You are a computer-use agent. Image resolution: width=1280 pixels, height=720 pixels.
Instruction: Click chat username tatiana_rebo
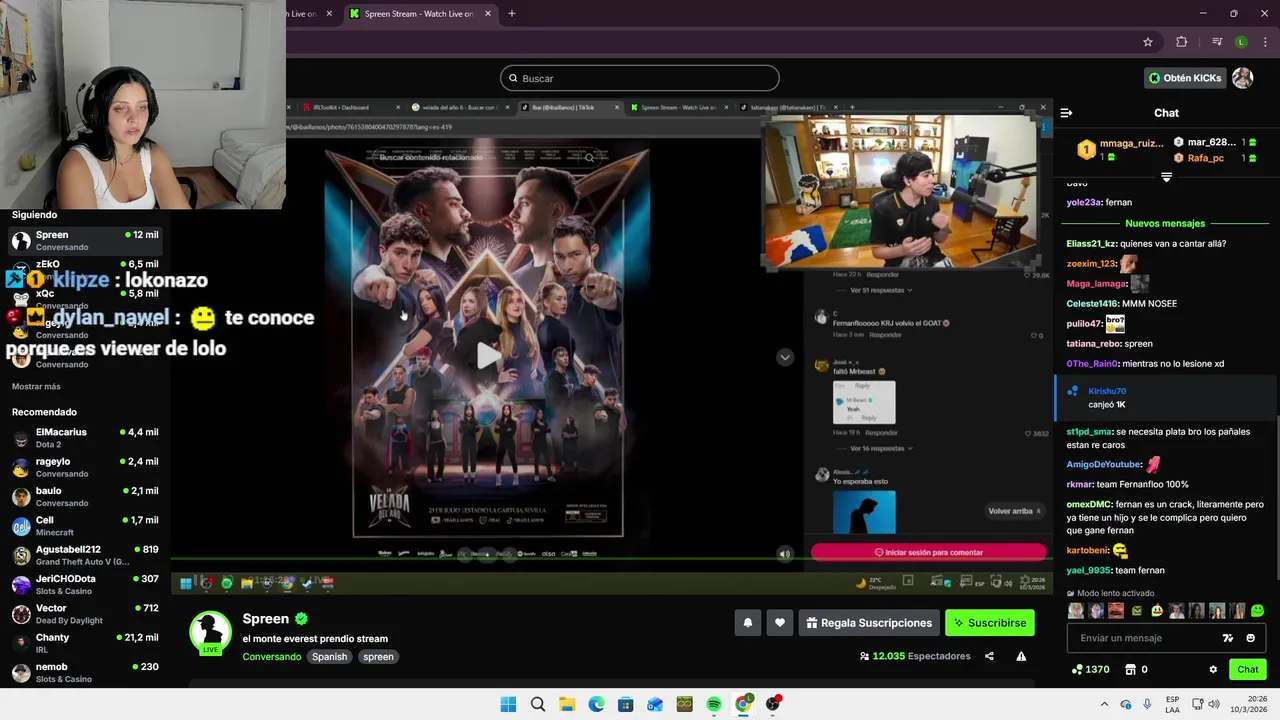pyautogui.click(x=1094, y=343)
